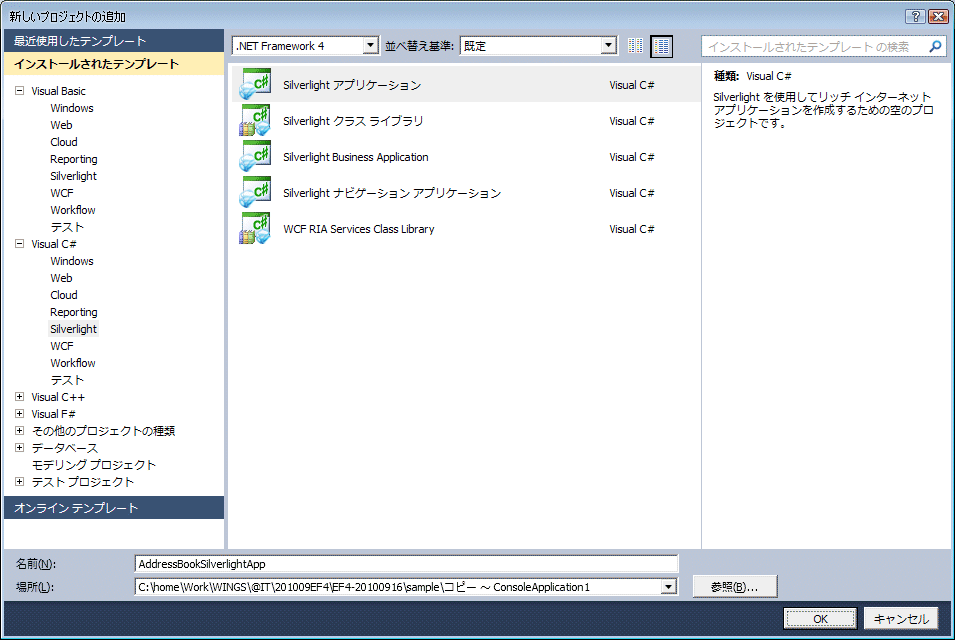Select Reporting under Visual Basic

[74, 159]
